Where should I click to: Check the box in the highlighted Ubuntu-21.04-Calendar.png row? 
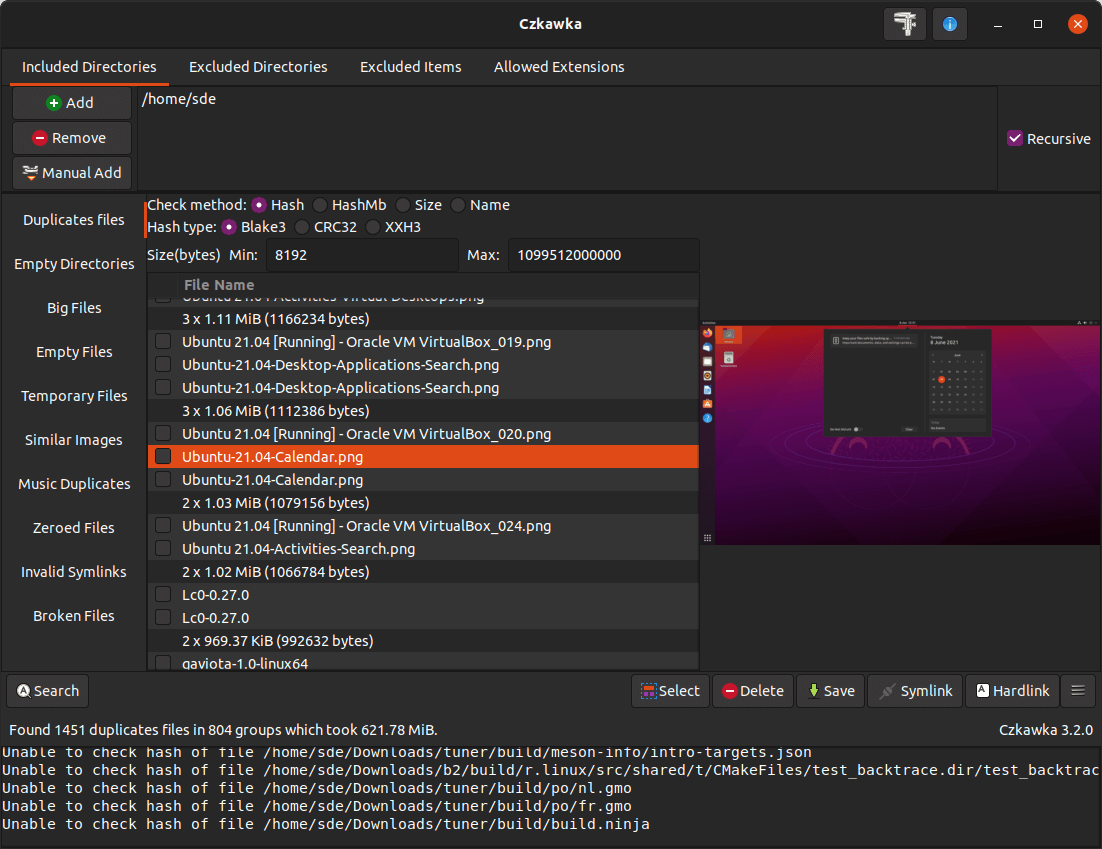[163, 457]
